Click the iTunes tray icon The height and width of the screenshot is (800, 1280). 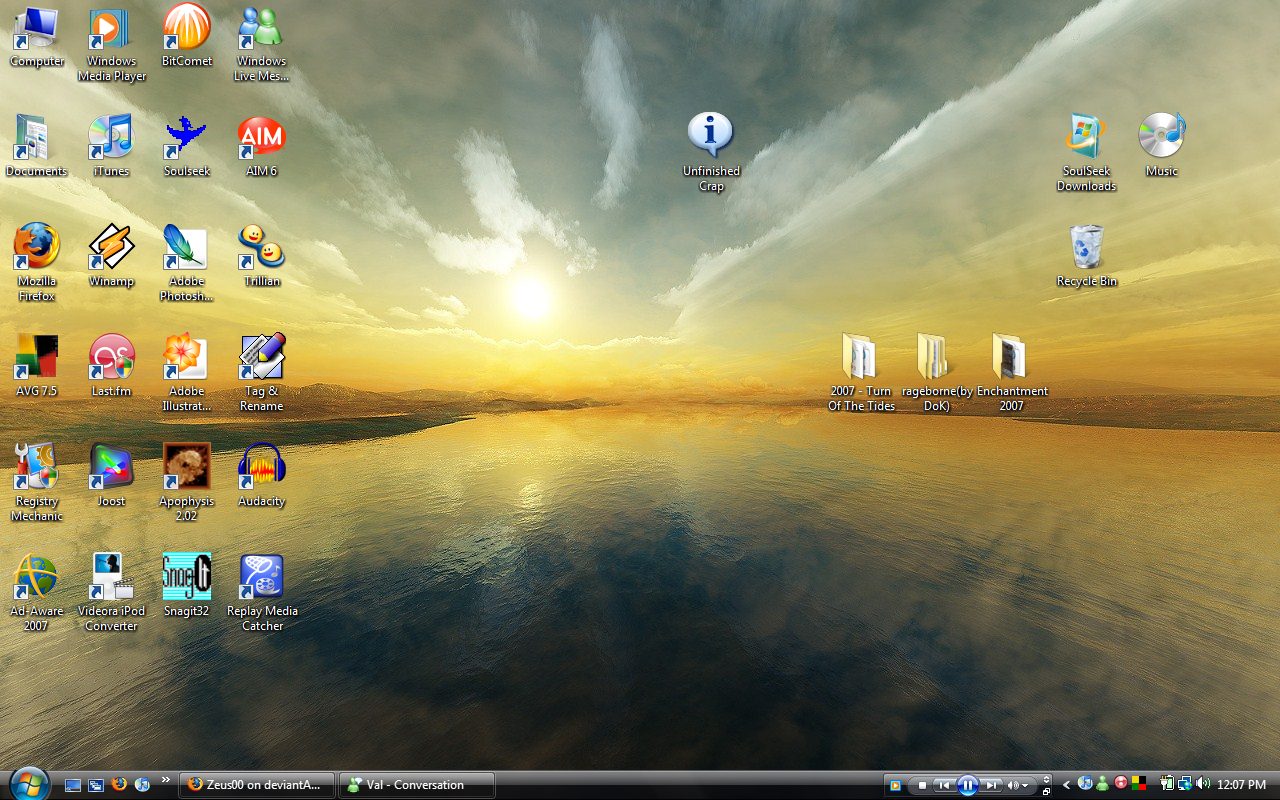tap(1085, 783)
